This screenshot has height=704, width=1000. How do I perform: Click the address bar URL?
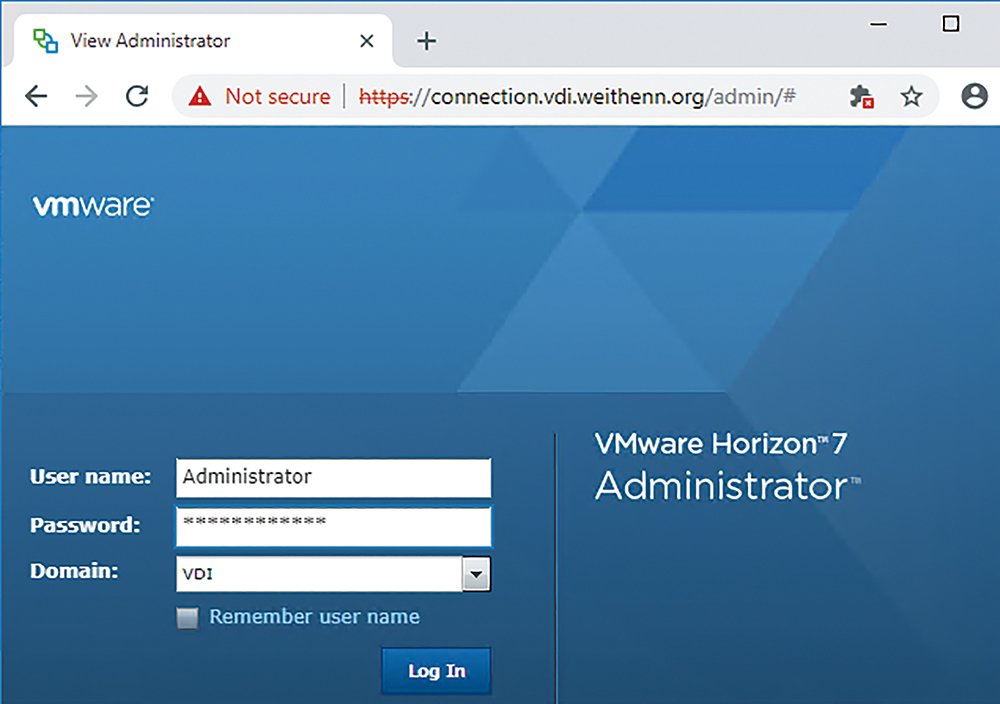click(x=577, y=96)
